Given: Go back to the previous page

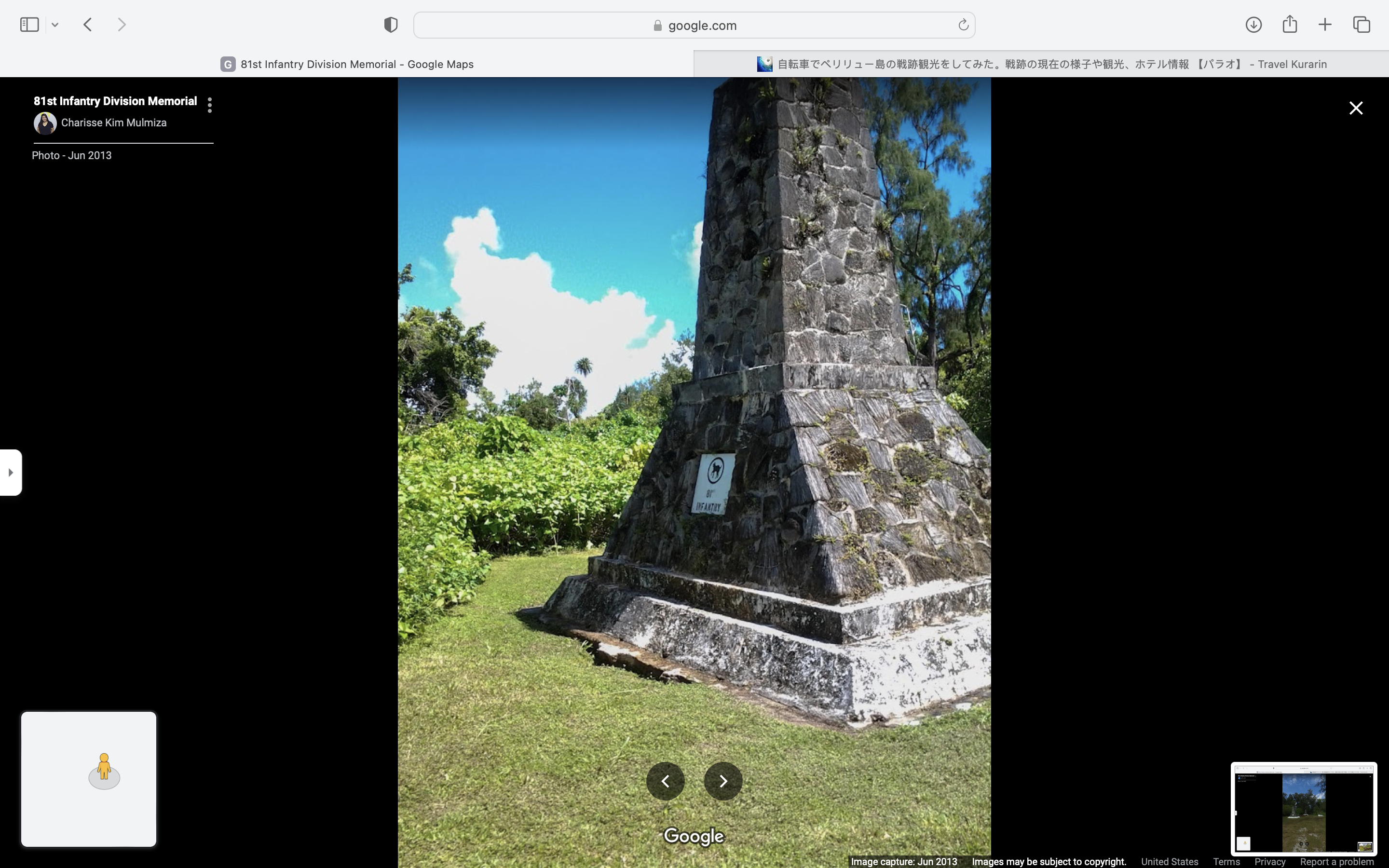Looking at the screenshot, I should click(x=88, y=25).
